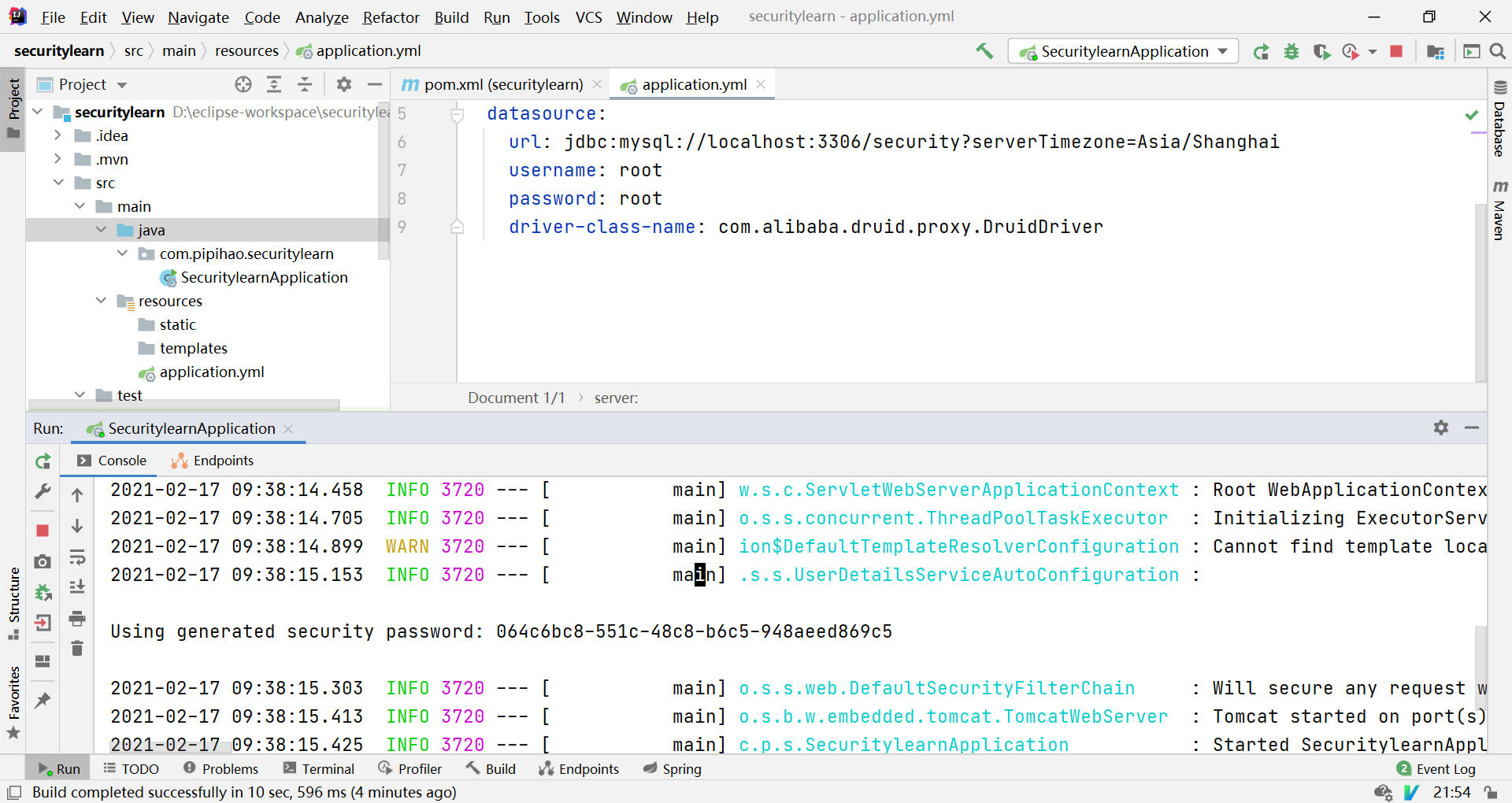Screen dimensions: 1512x803
Task: Take thread dump camera icon
Action: point(43,561)
